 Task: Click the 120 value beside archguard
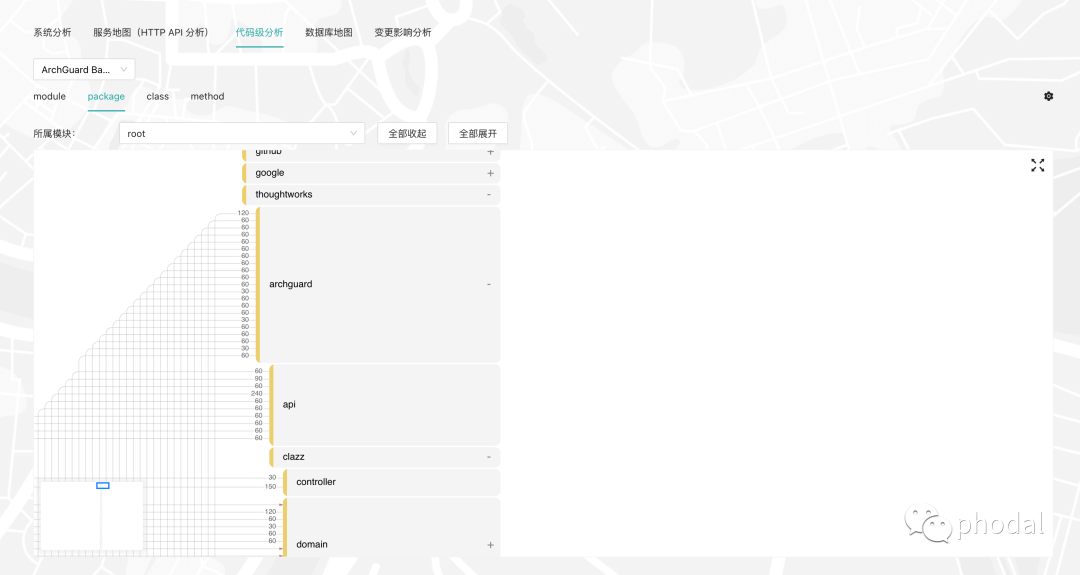point(243,213)
